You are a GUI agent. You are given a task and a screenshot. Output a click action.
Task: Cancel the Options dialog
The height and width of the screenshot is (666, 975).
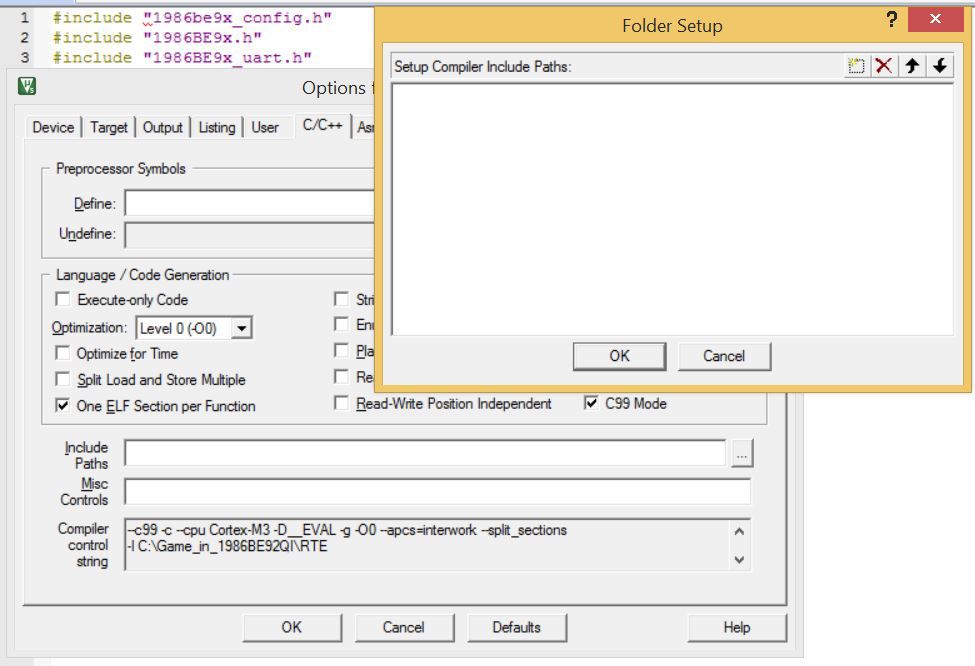tap(404, 627)
